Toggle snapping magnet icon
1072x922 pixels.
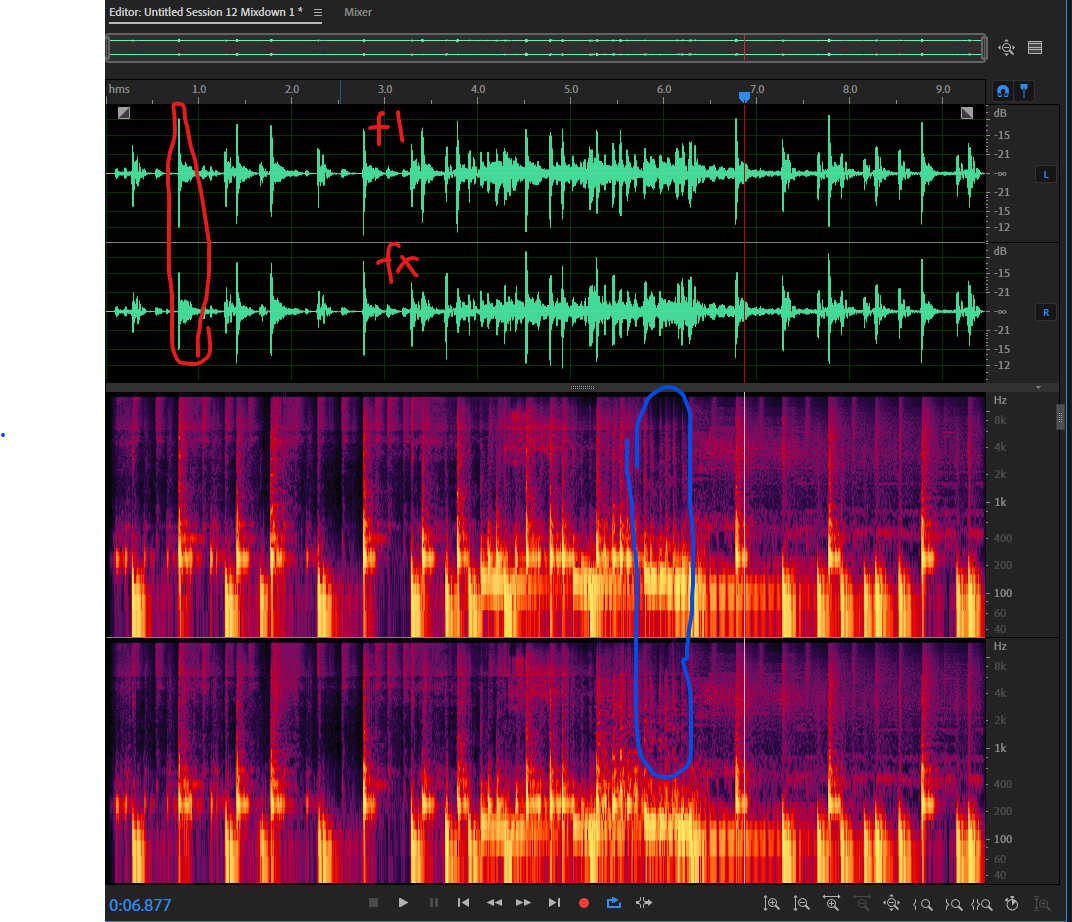coord(1002,90)
